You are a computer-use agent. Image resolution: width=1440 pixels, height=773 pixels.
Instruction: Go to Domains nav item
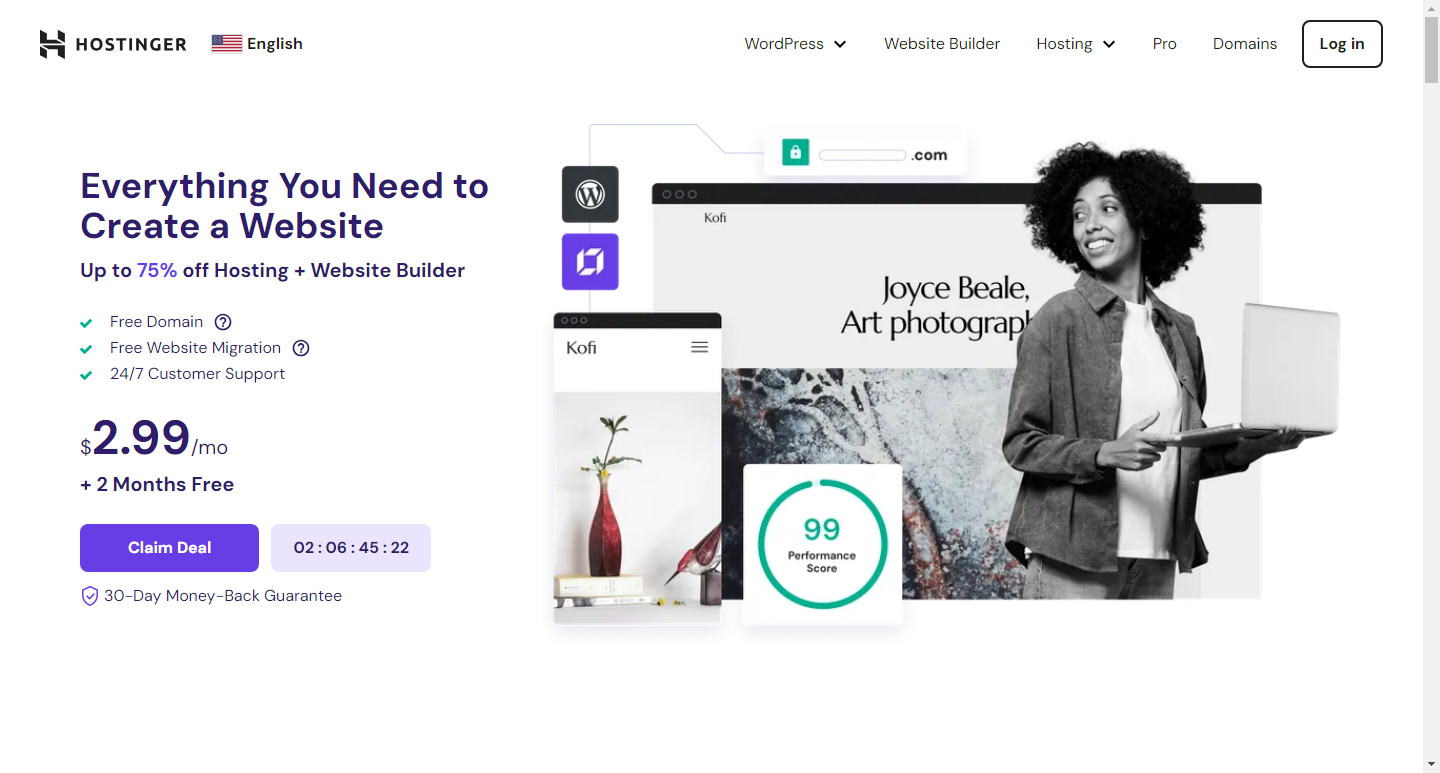[x=1245, y=44]
